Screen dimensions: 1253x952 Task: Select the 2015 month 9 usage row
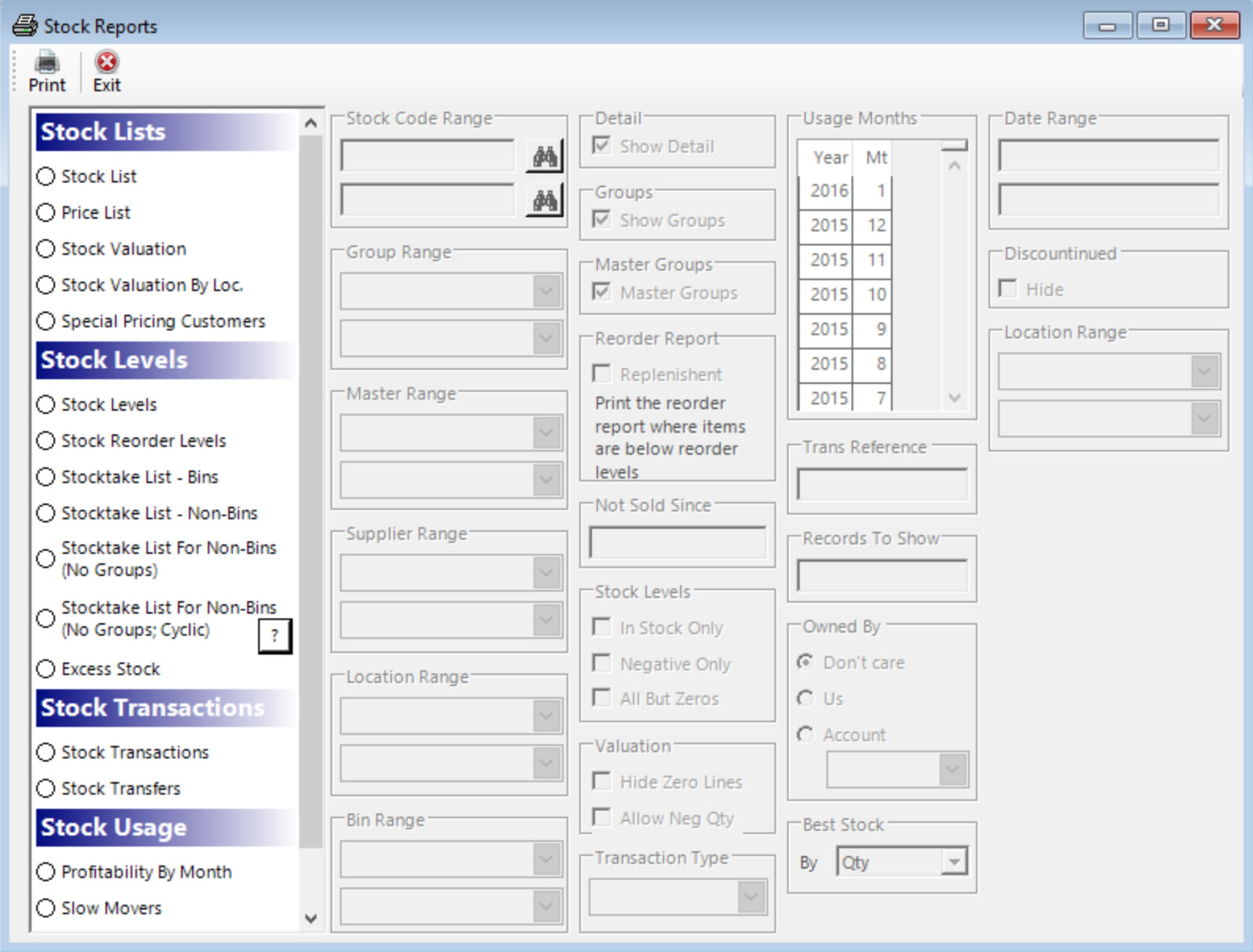845,329
